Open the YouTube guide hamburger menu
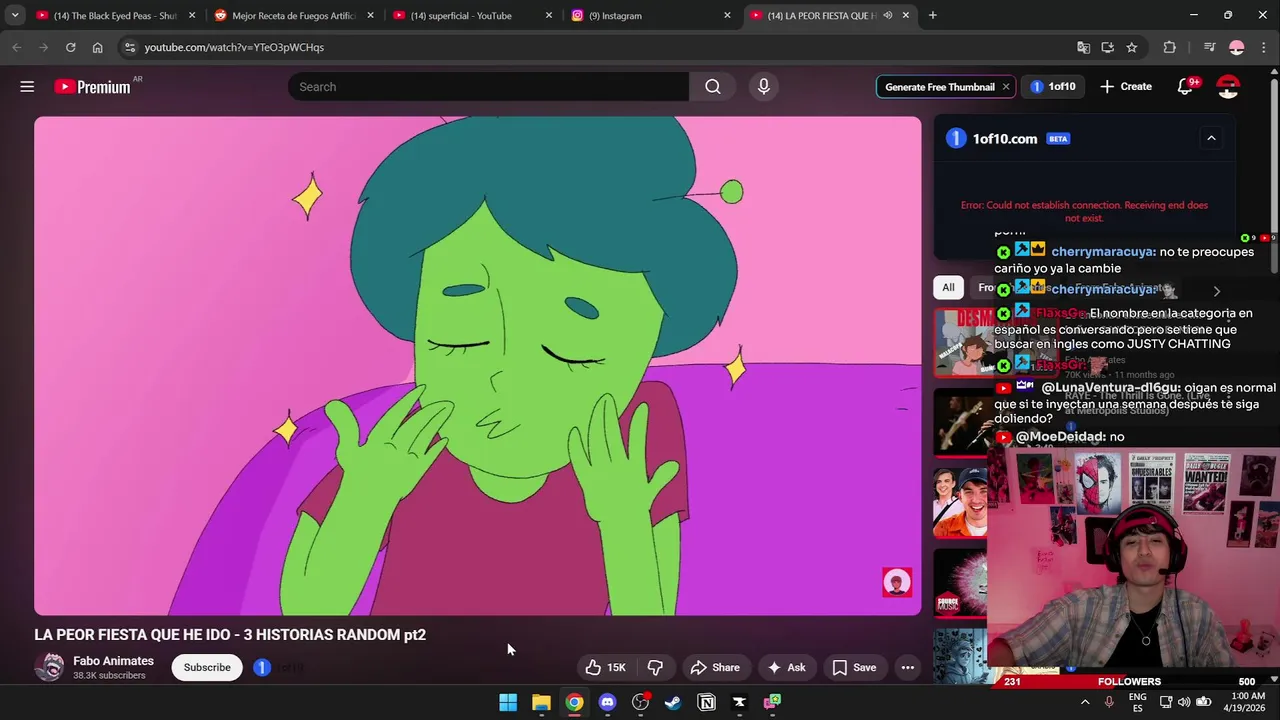The height and width of the screenshot is (720, 1280). click(27, 87)
